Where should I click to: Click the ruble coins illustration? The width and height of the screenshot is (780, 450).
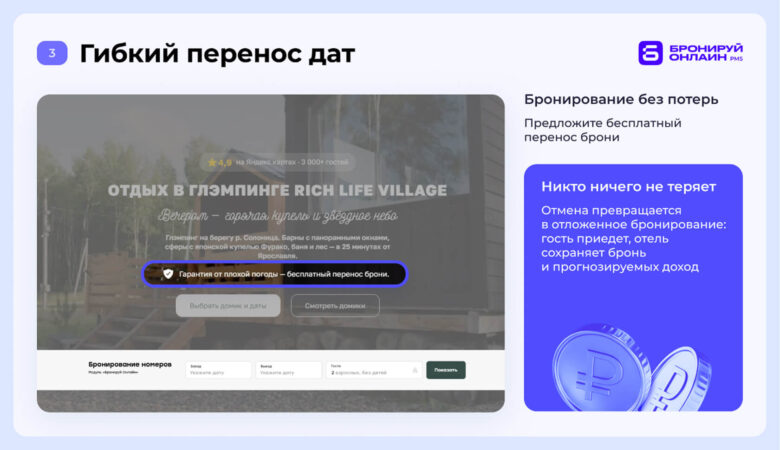[633, 368]
